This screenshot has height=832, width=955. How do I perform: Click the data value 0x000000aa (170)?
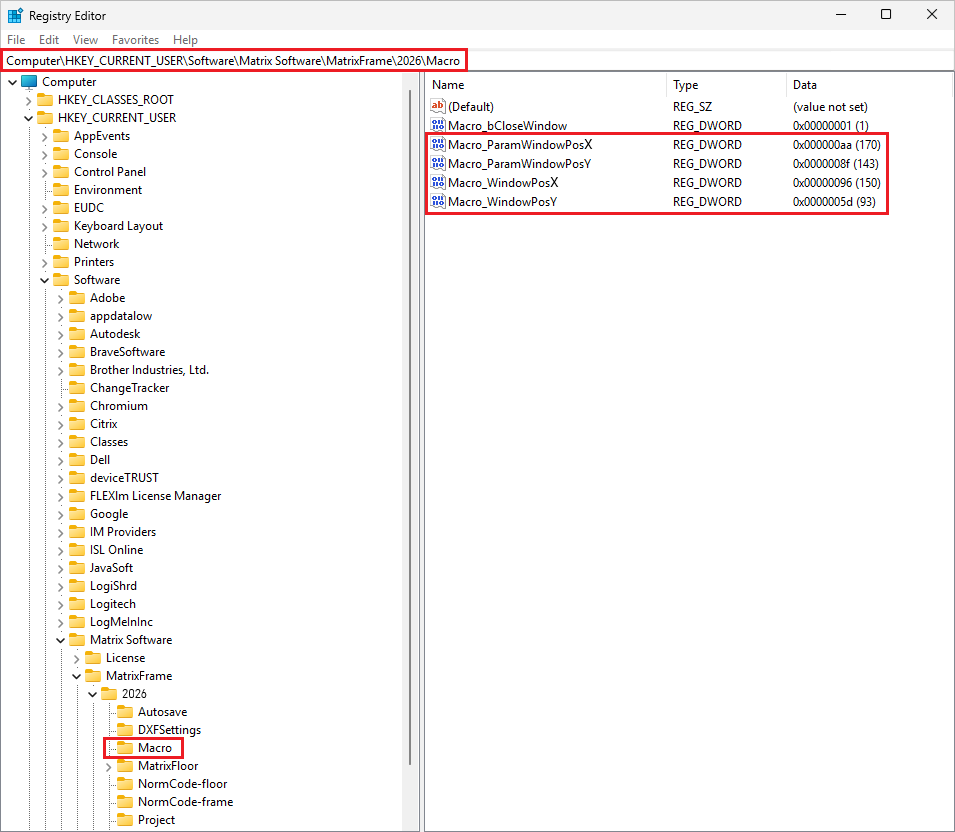(x=837, y=144)
